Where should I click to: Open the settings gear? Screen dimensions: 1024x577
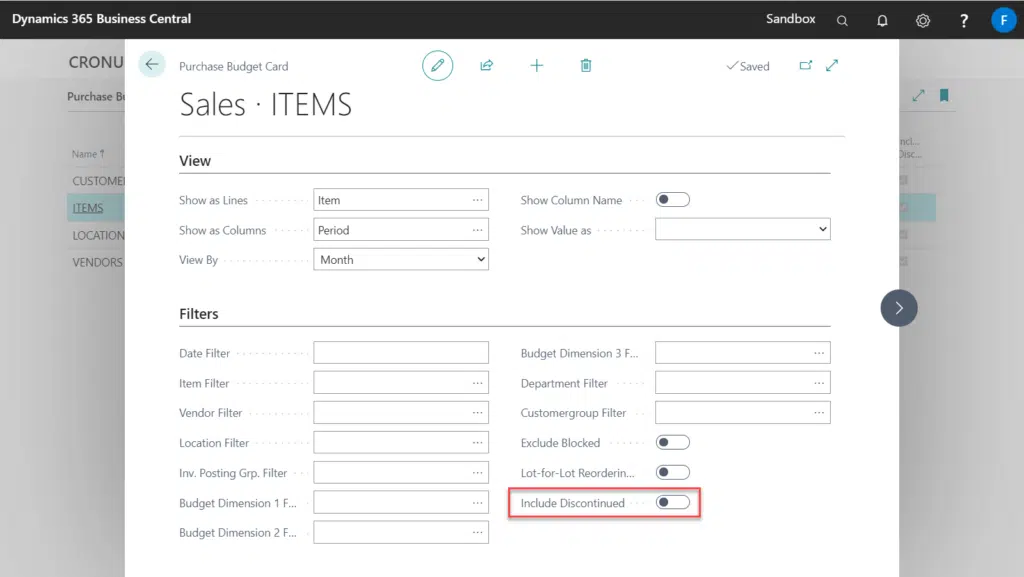923,20
